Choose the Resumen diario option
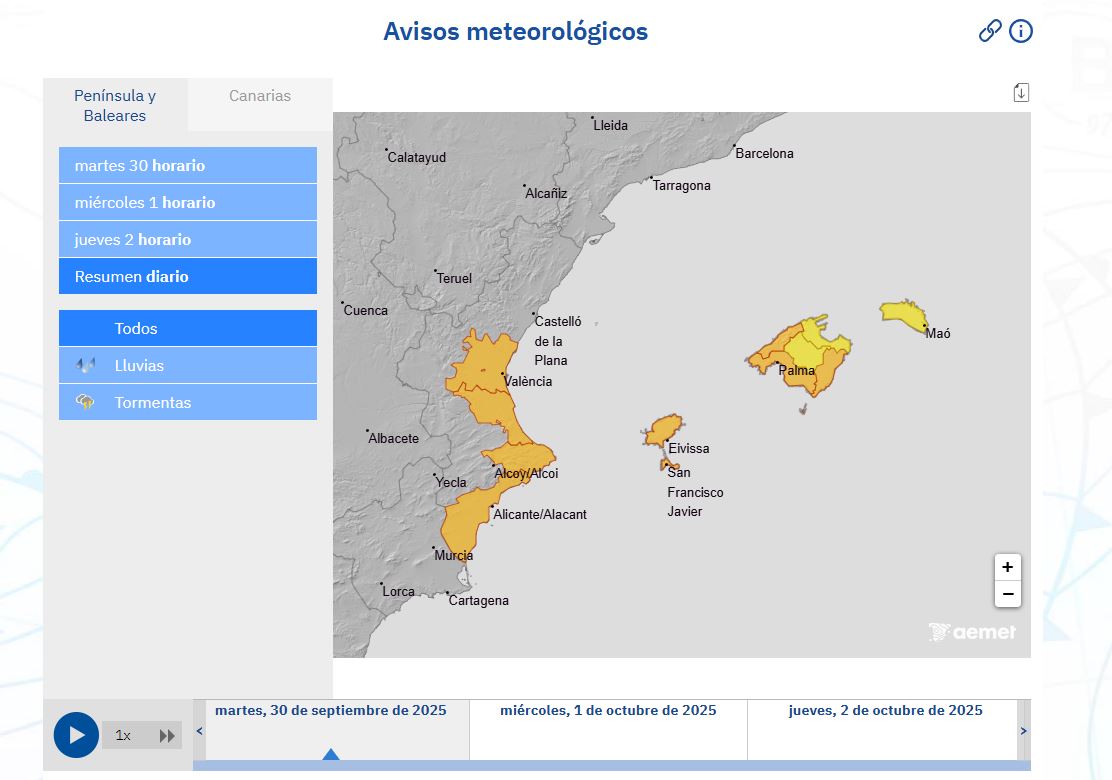 188,276
